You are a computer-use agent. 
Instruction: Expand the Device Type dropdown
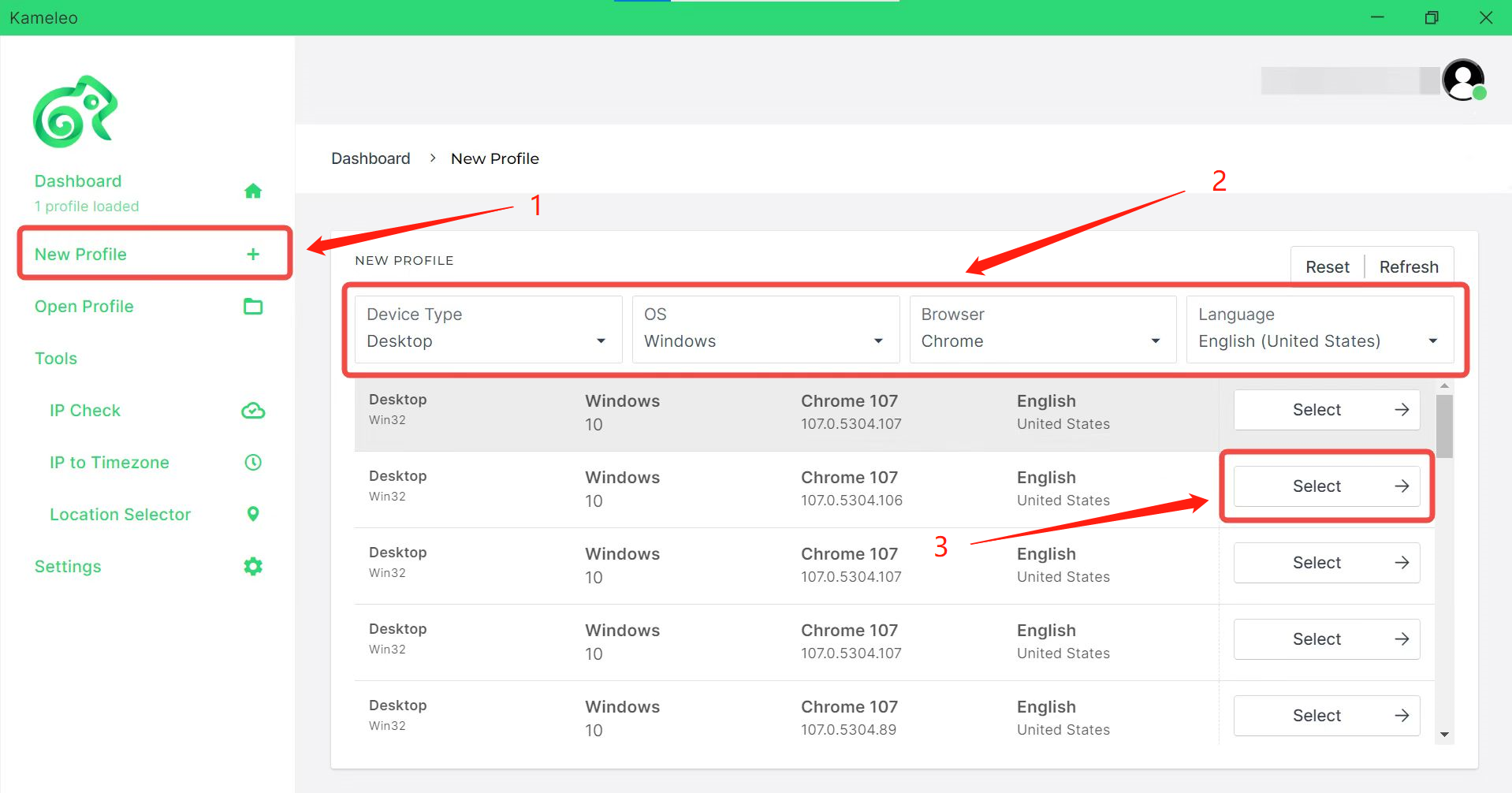pos(488,329)
